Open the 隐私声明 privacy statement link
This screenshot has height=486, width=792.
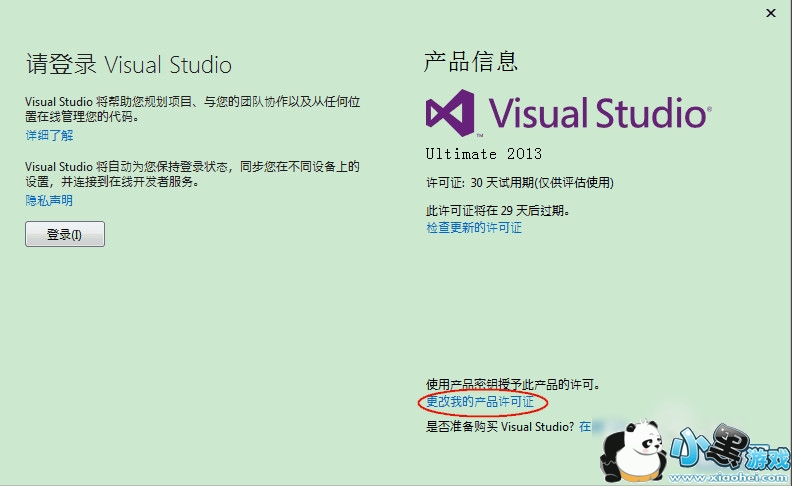(x=49, y=201)
